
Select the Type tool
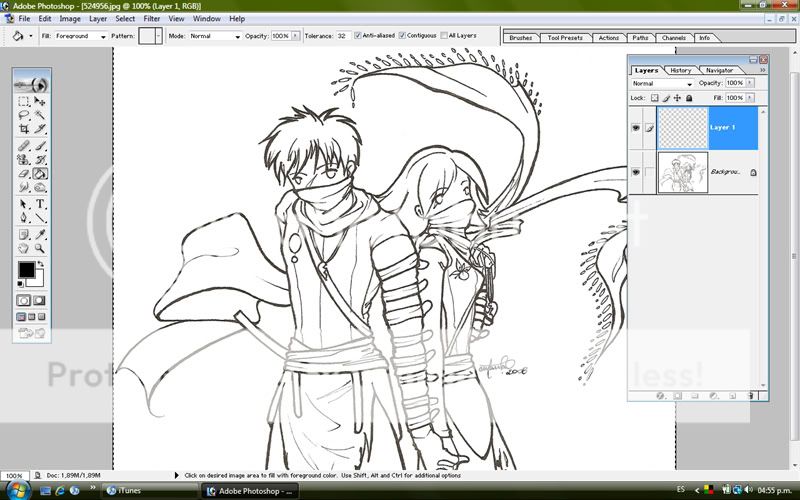pyautogui.click(x=41, y=203)
